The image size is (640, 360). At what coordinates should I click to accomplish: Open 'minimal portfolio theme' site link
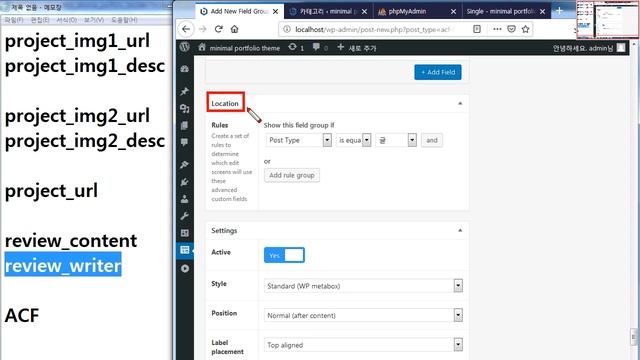coord(244,48)
